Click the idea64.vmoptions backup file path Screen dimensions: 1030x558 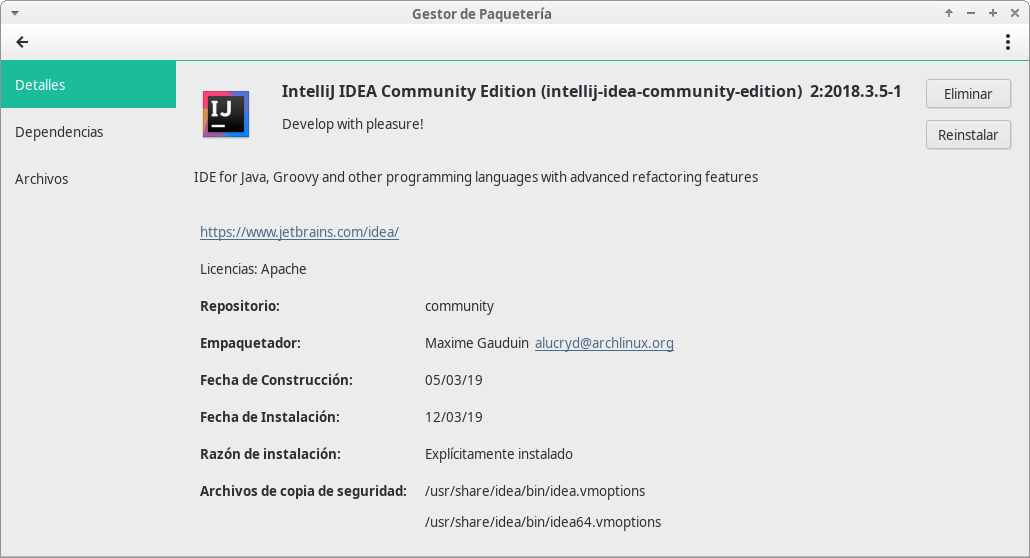click(543, 522)
